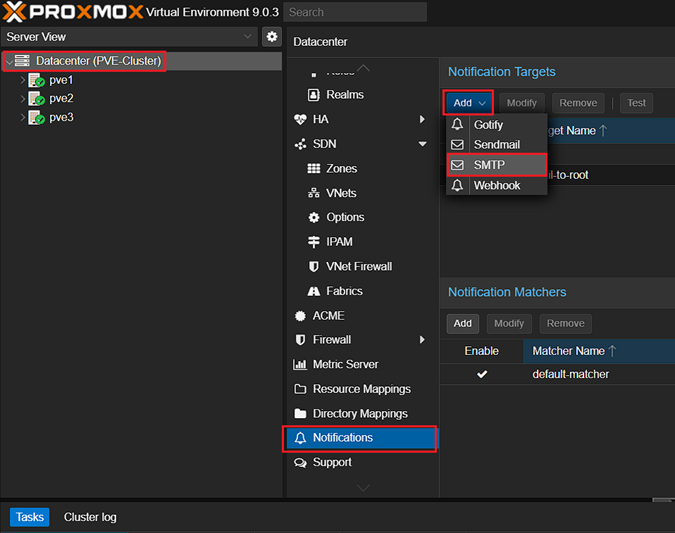Viewport: 675px width, 533px height.
Task: Click the Support chat bubble icon
Action: (300, 463)
